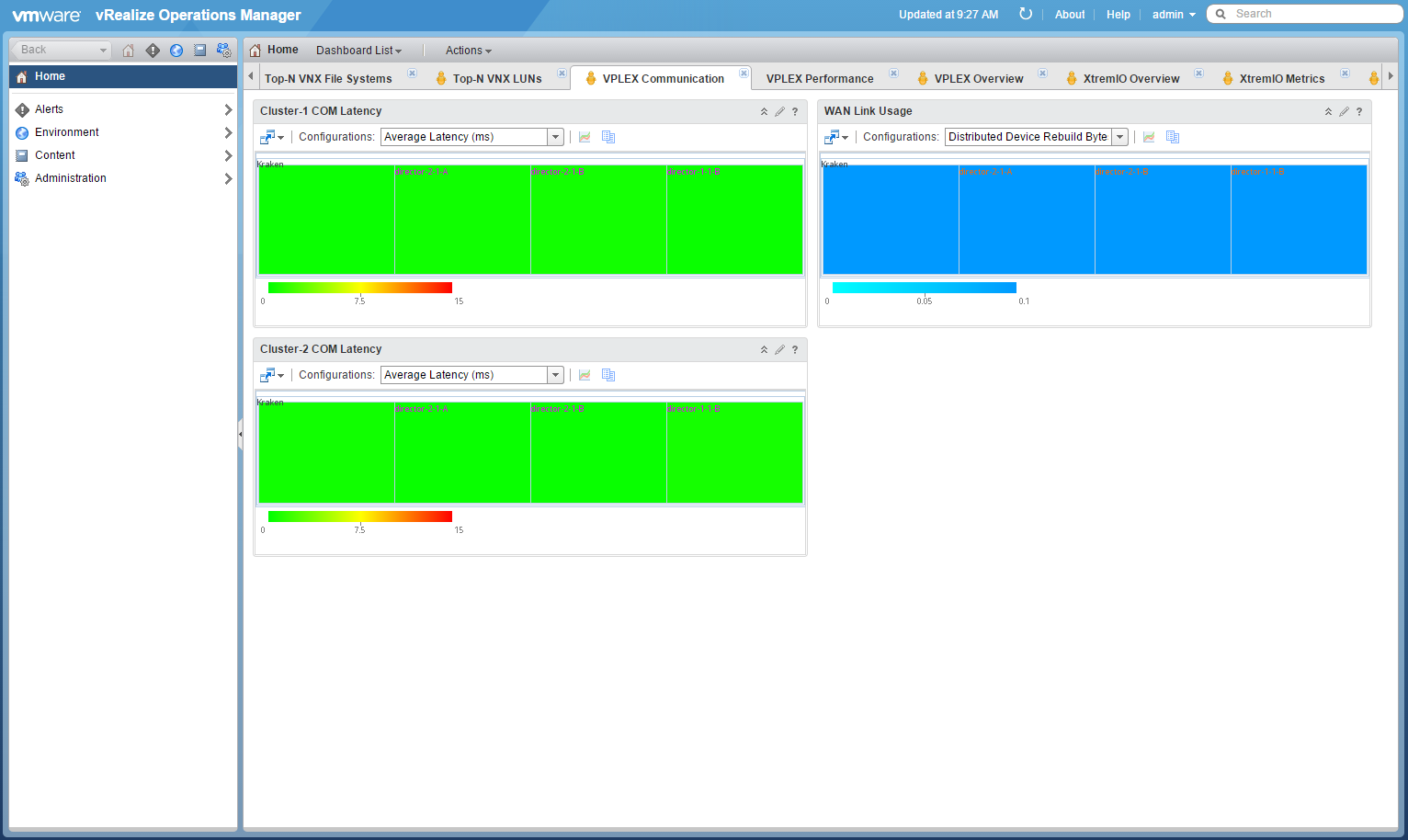Click details icon in Cluster-2 COM Latency toolbar
This screenshot has width=1408, height=840.
pos(608,375)
